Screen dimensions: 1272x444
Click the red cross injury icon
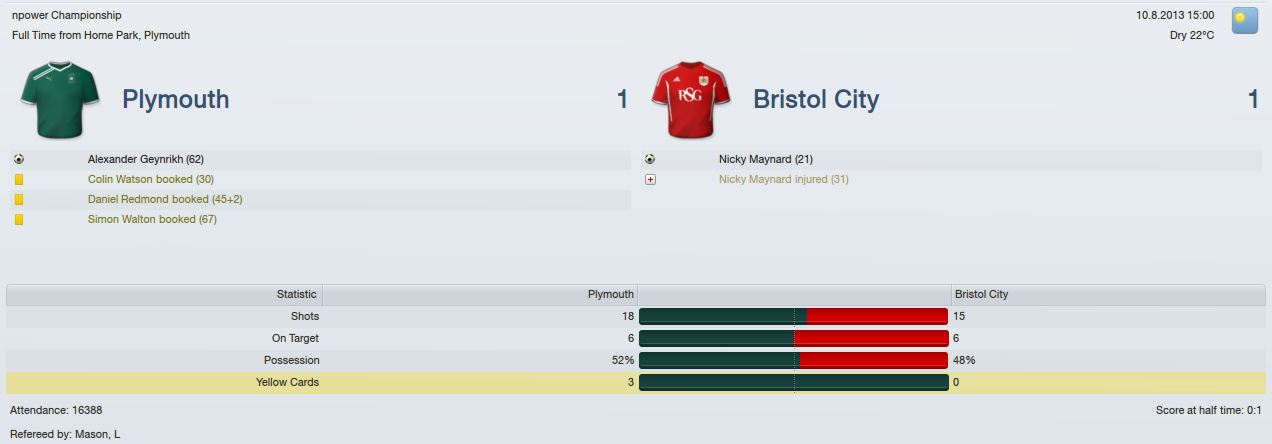tap(650, 179)
